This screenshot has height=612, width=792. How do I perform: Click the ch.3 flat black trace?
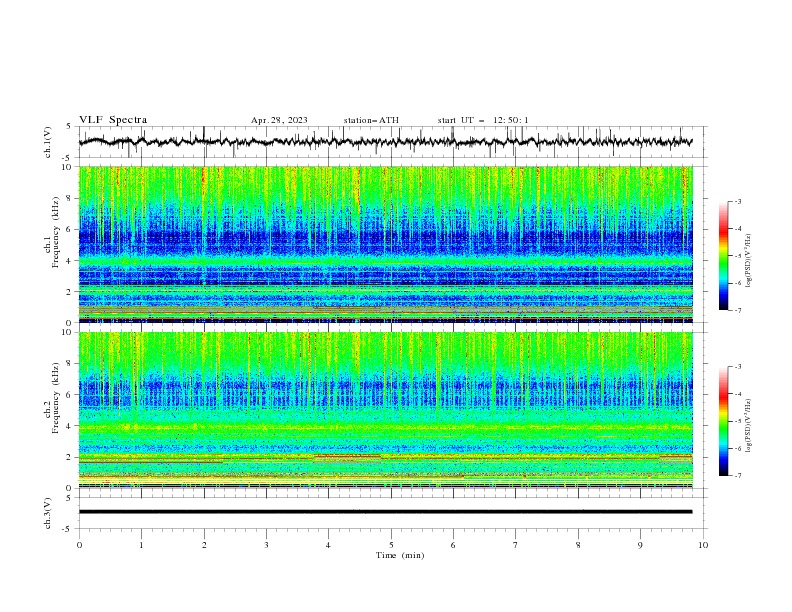(385, 512)
